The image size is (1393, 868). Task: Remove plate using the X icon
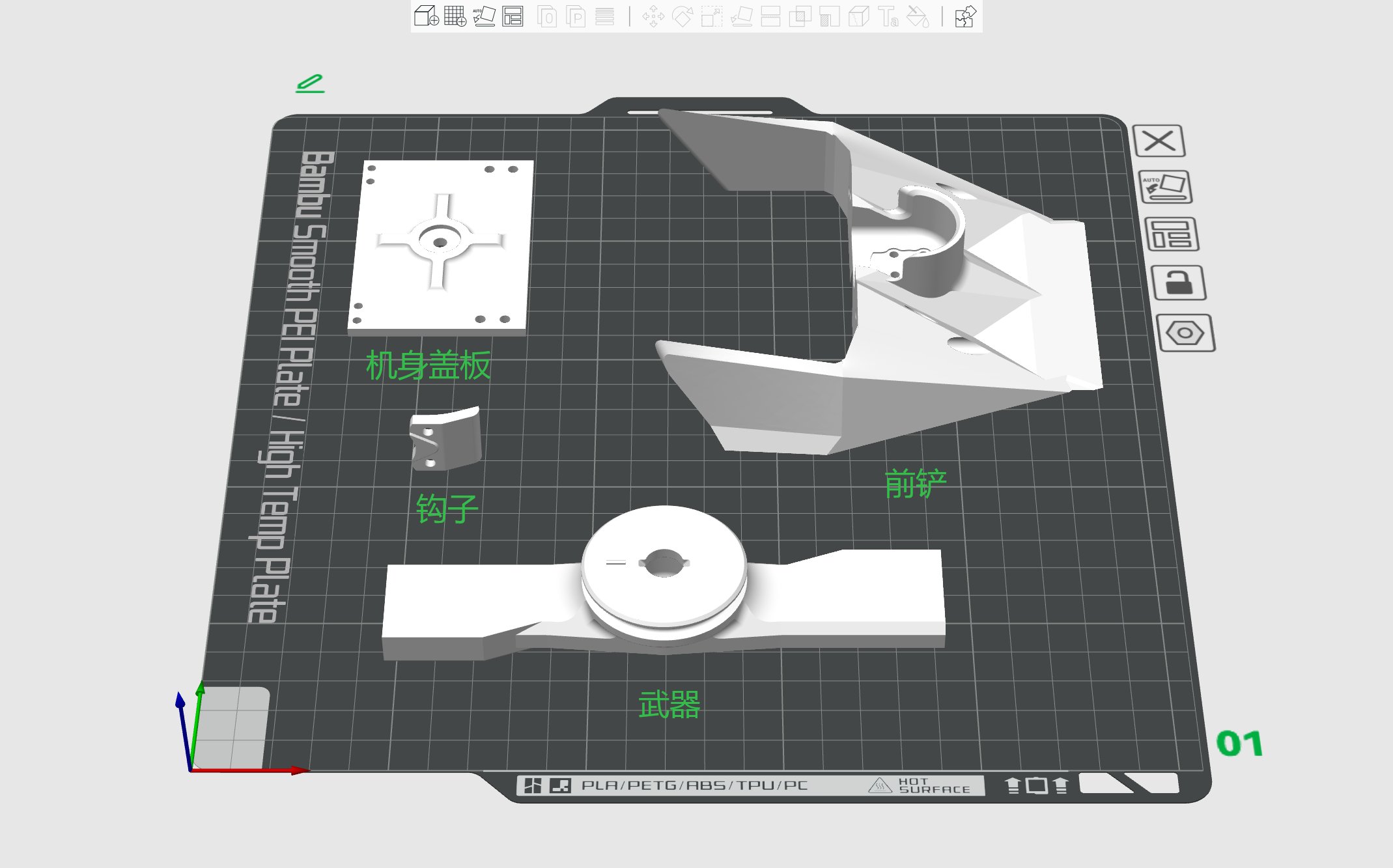(1159, 141)
